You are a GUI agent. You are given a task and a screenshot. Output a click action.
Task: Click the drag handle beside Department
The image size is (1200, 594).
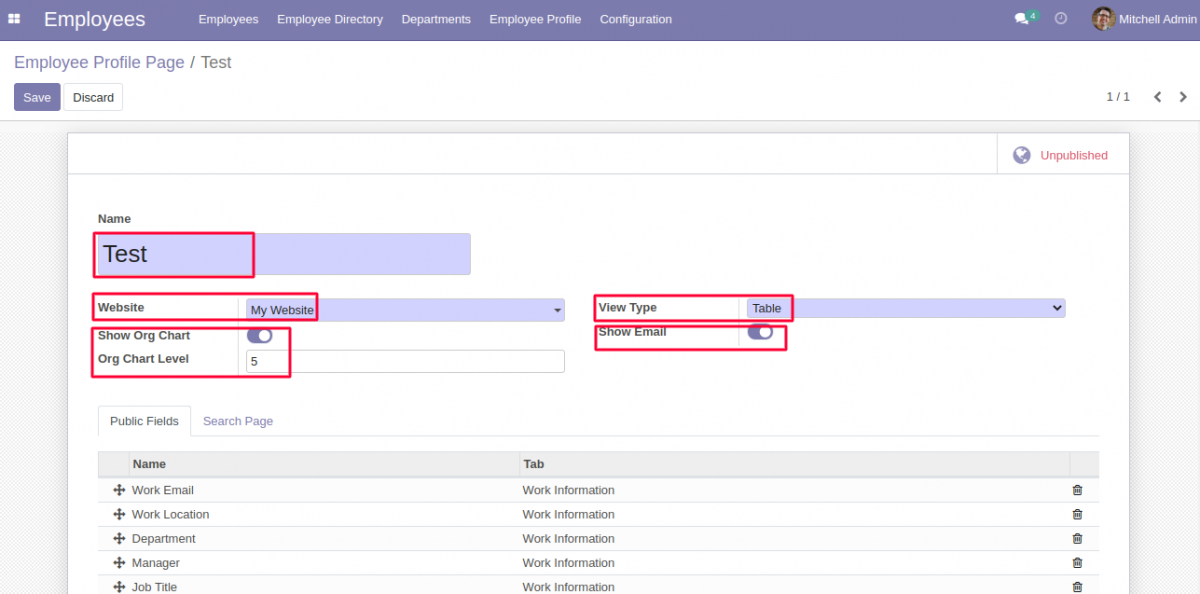[x=119, y=538]
